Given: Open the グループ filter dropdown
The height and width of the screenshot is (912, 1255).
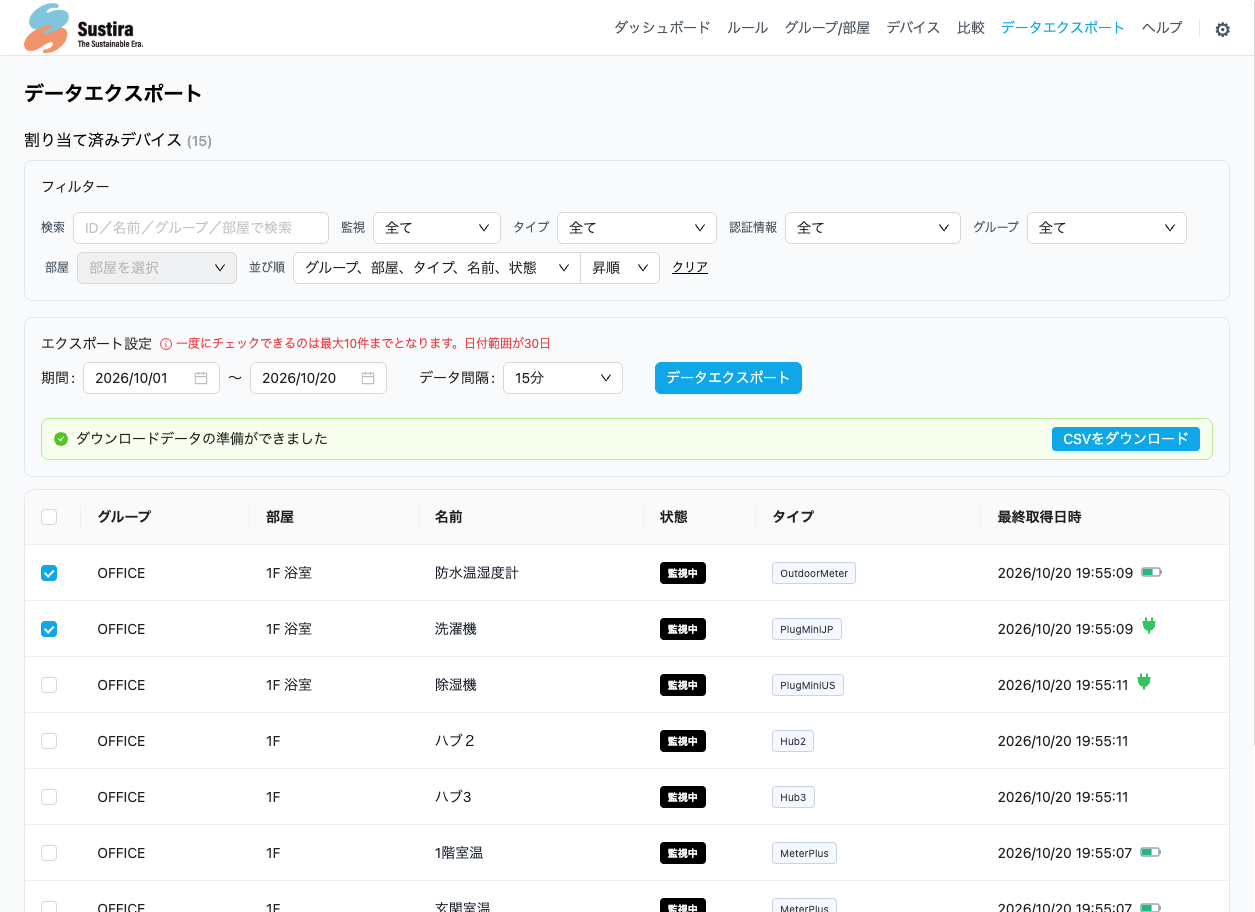Looking at the screenshot, I should tap(1107, 228).
